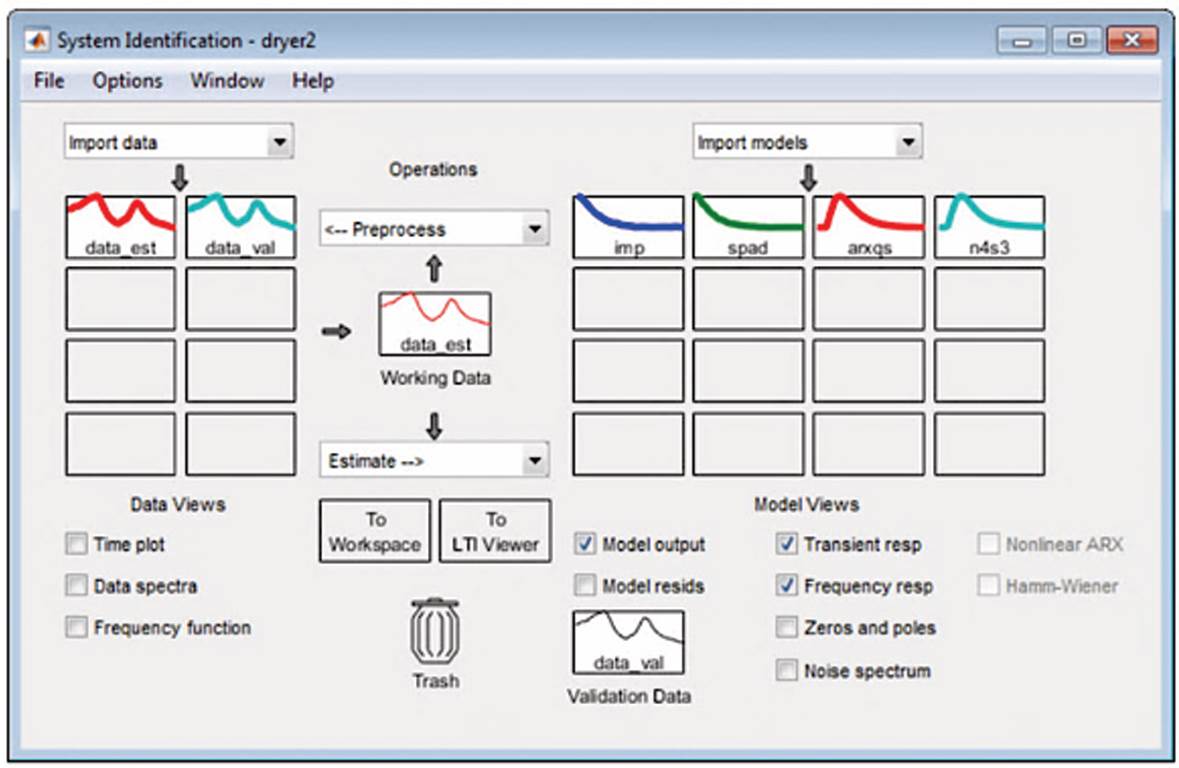Open the File menu

click(48, 81)
